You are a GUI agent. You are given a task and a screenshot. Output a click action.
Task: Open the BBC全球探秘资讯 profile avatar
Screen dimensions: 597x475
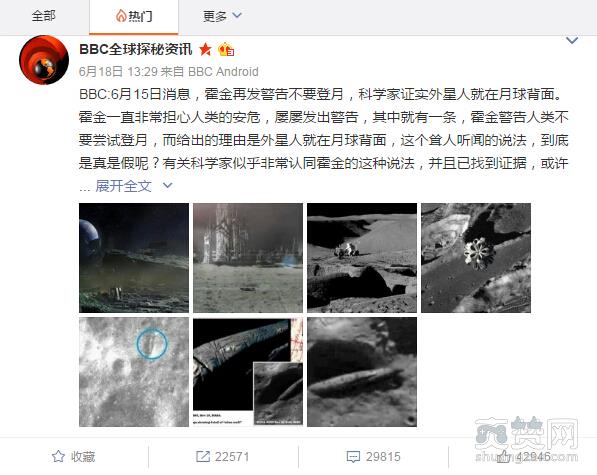44,60
